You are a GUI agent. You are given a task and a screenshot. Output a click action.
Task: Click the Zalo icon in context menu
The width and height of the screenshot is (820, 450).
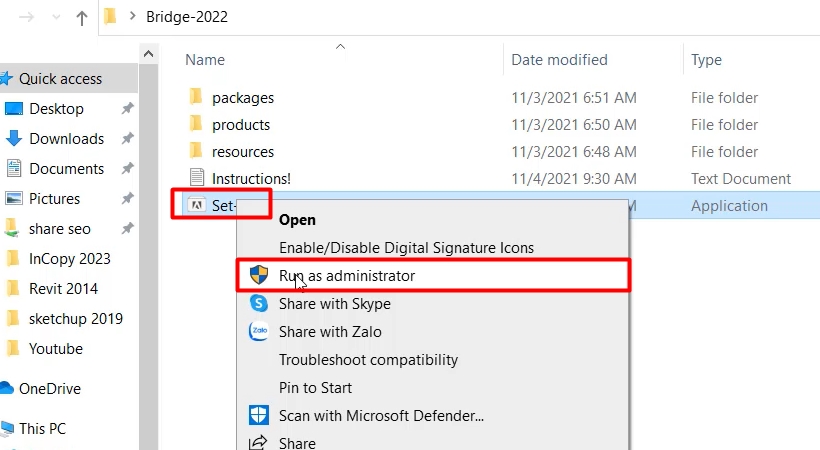[258, 331]
